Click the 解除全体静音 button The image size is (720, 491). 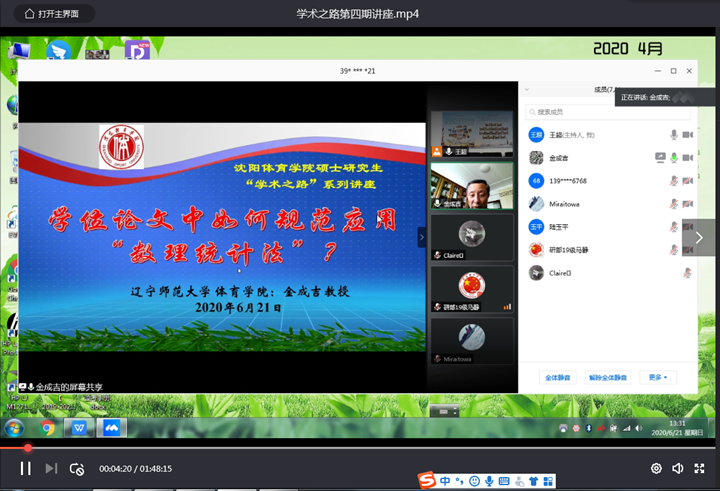(607, 378)
